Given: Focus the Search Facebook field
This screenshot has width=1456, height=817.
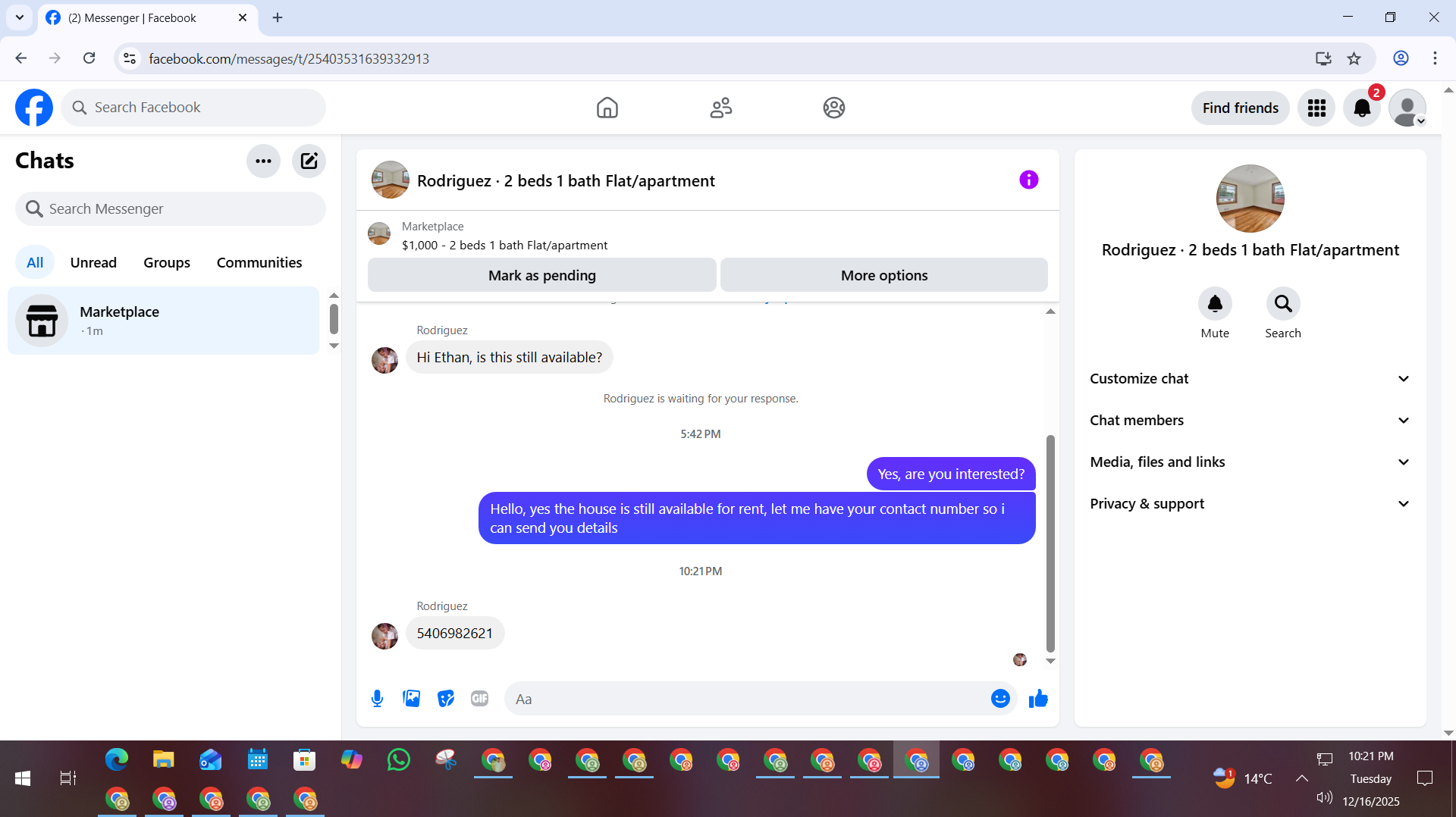Looking at the screenshot, I should click(193, 108).
